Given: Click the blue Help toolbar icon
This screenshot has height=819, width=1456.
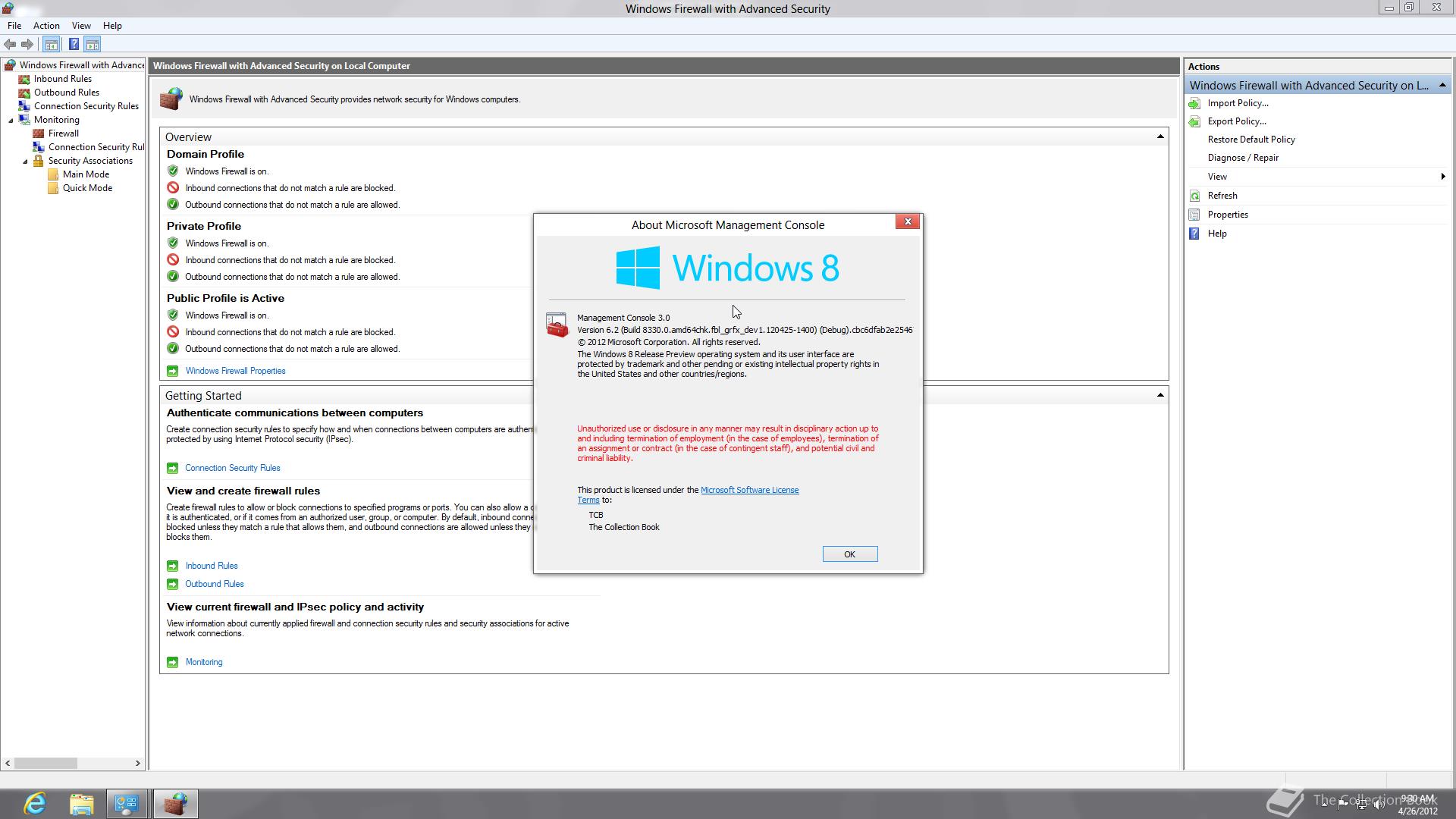Looking at the screenshot, I should (x=74, y=44).
